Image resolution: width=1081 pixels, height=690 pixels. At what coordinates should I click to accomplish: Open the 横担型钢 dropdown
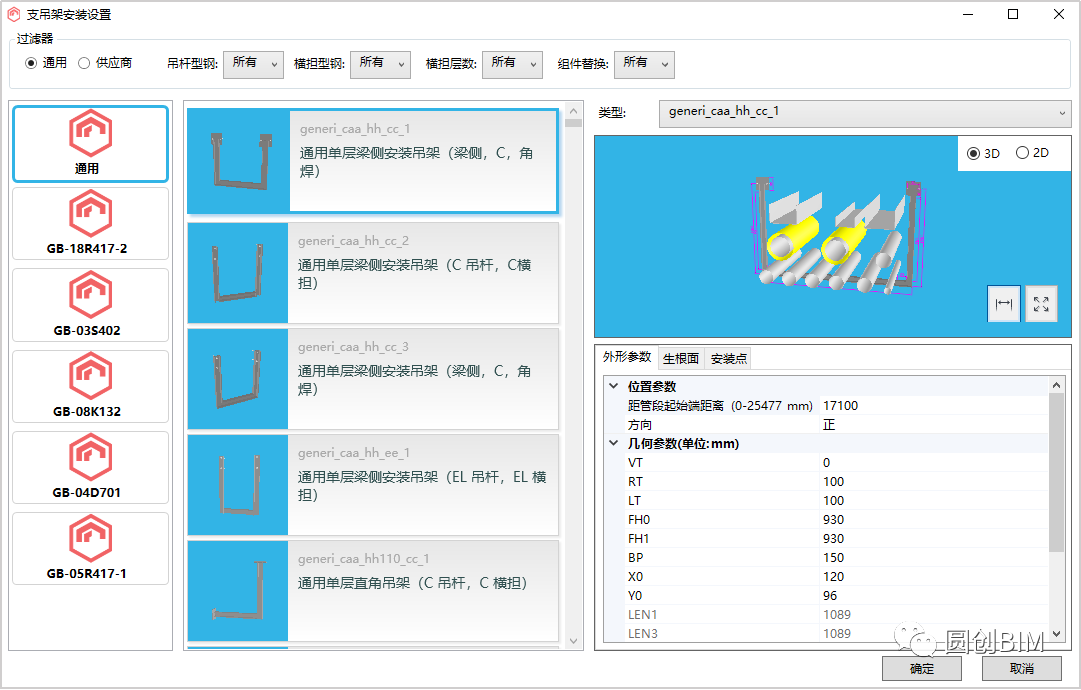pos(380,65)
